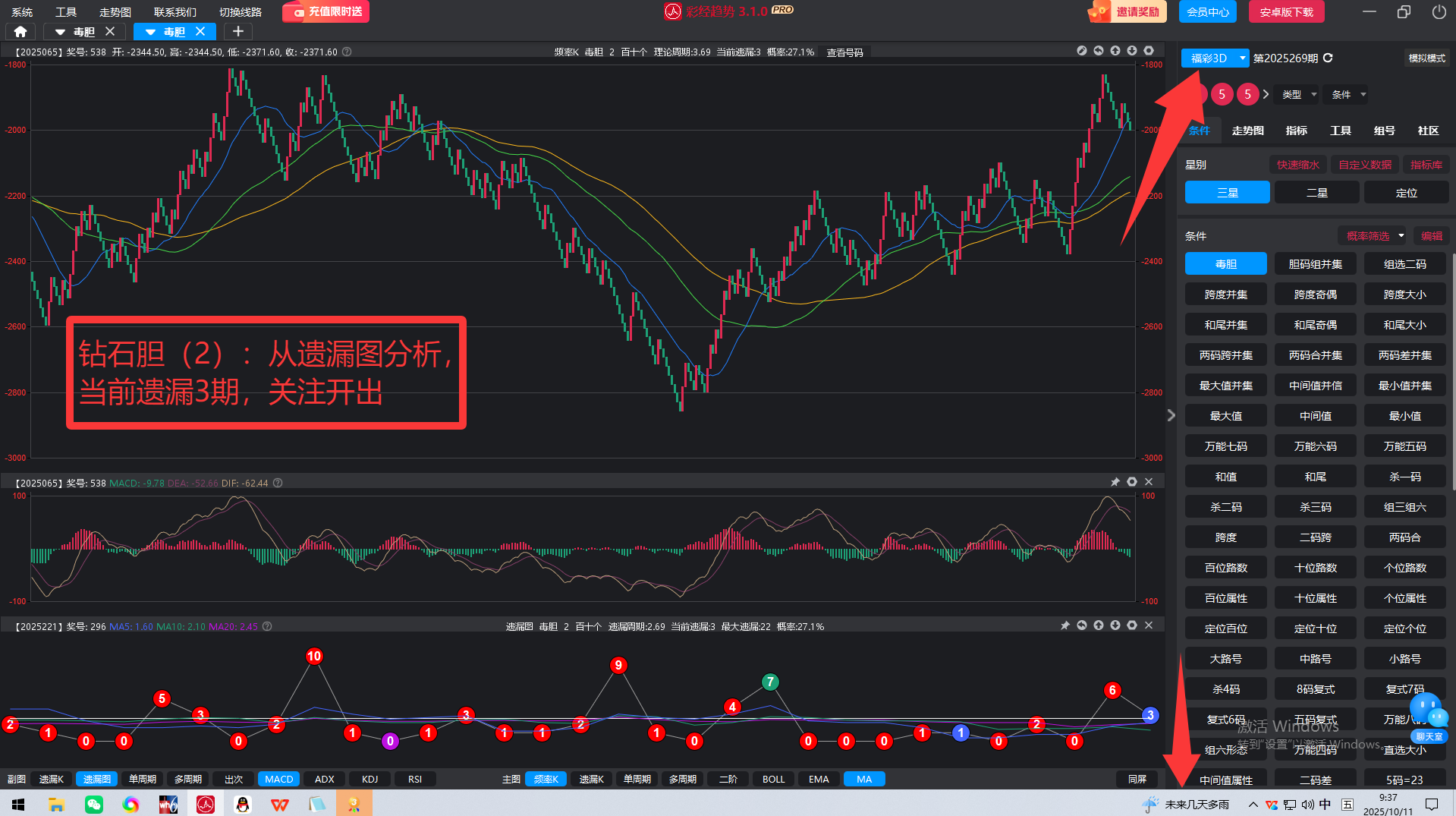This screenshot has width=1456, height=816.
Task: Open the 福彩3D lottery dropdown
Action: pyautogui.click(x=1215, y=58)
